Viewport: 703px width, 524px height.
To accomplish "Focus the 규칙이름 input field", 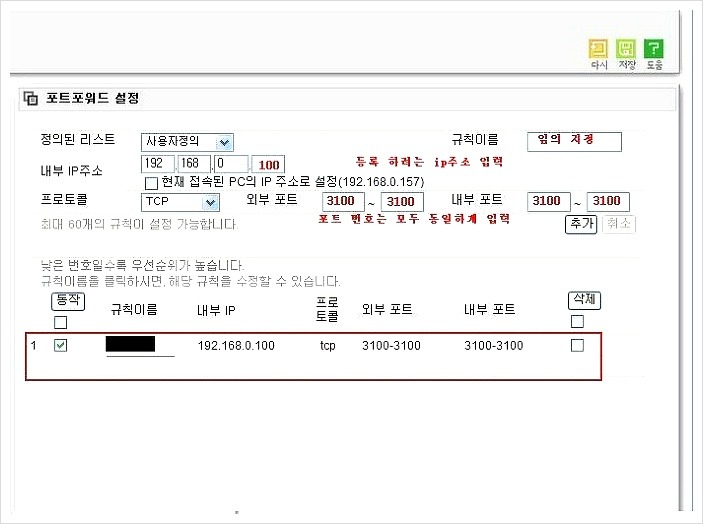I will coord(574,142).
